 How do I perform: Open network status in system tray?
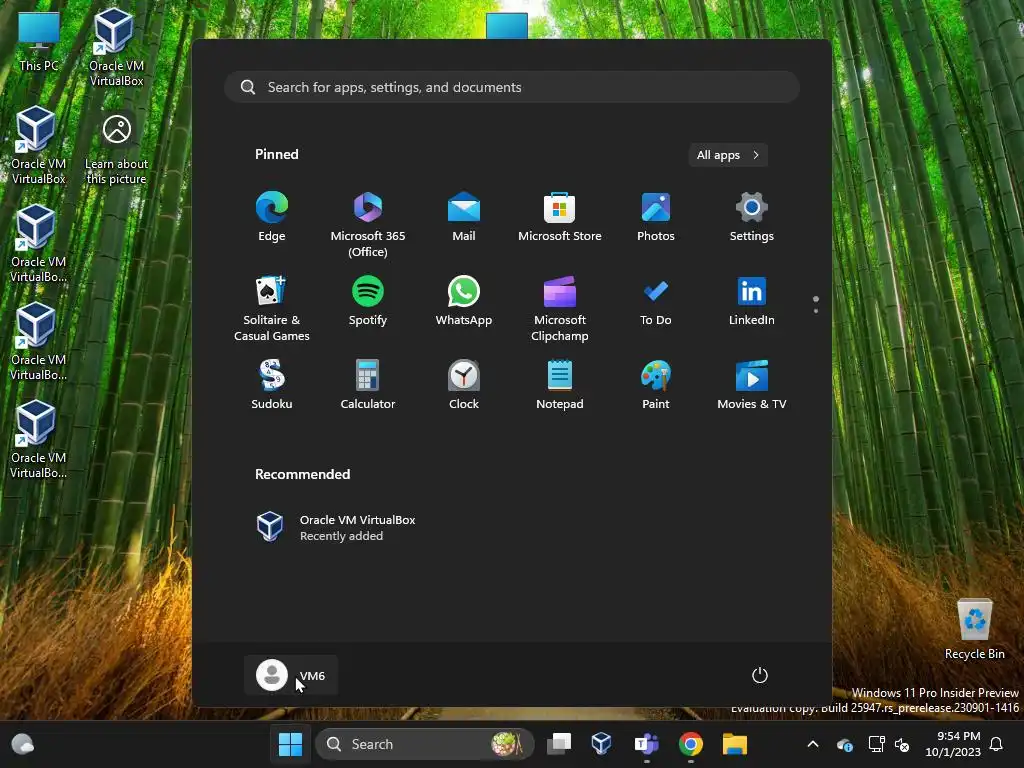point(876,744)
